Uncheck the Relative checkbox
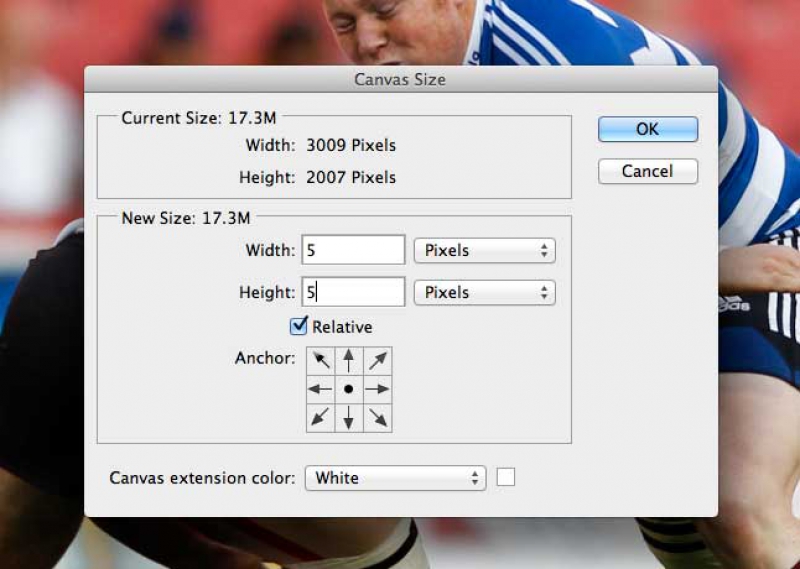Image resolution: width=800 pixels, height=569 pixels. click(298, 326)
